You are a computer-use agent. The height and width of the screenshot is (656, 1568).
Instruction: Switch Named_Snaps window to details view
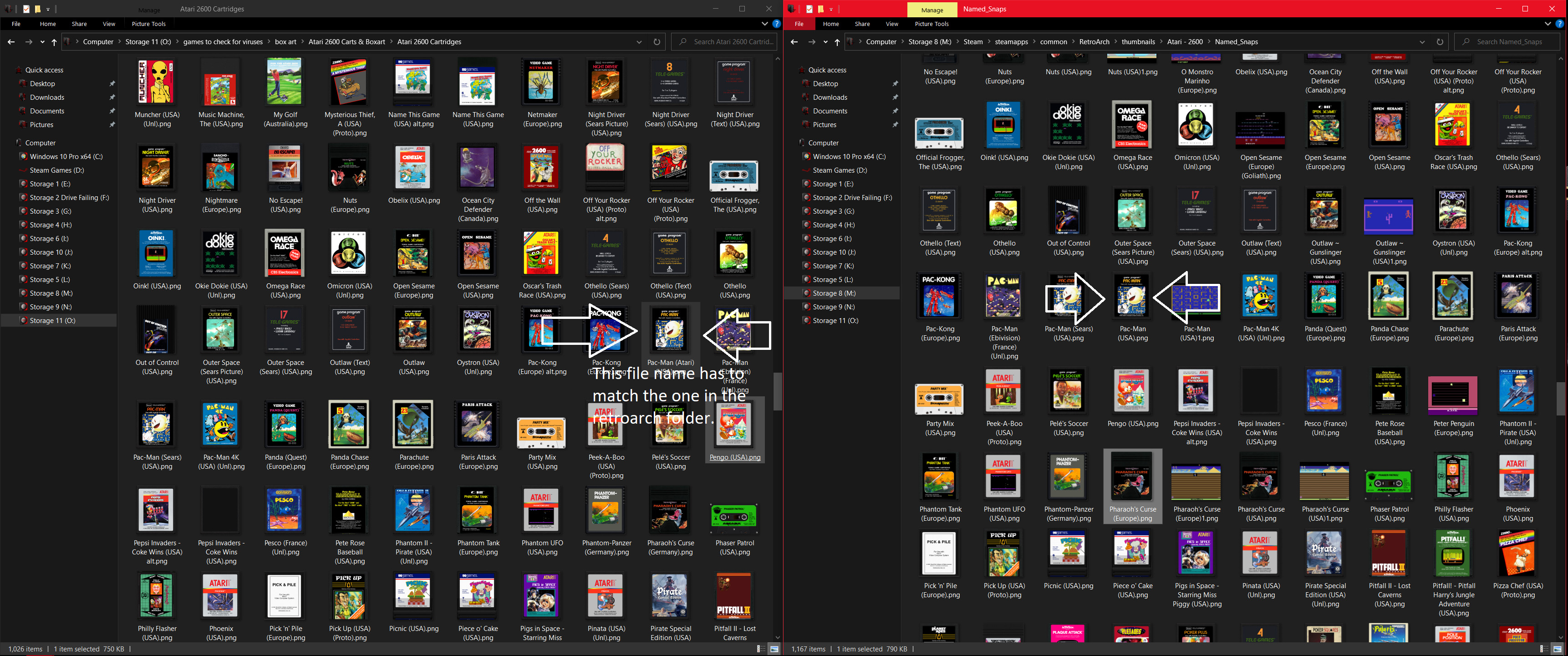[x=1544, y=649]
